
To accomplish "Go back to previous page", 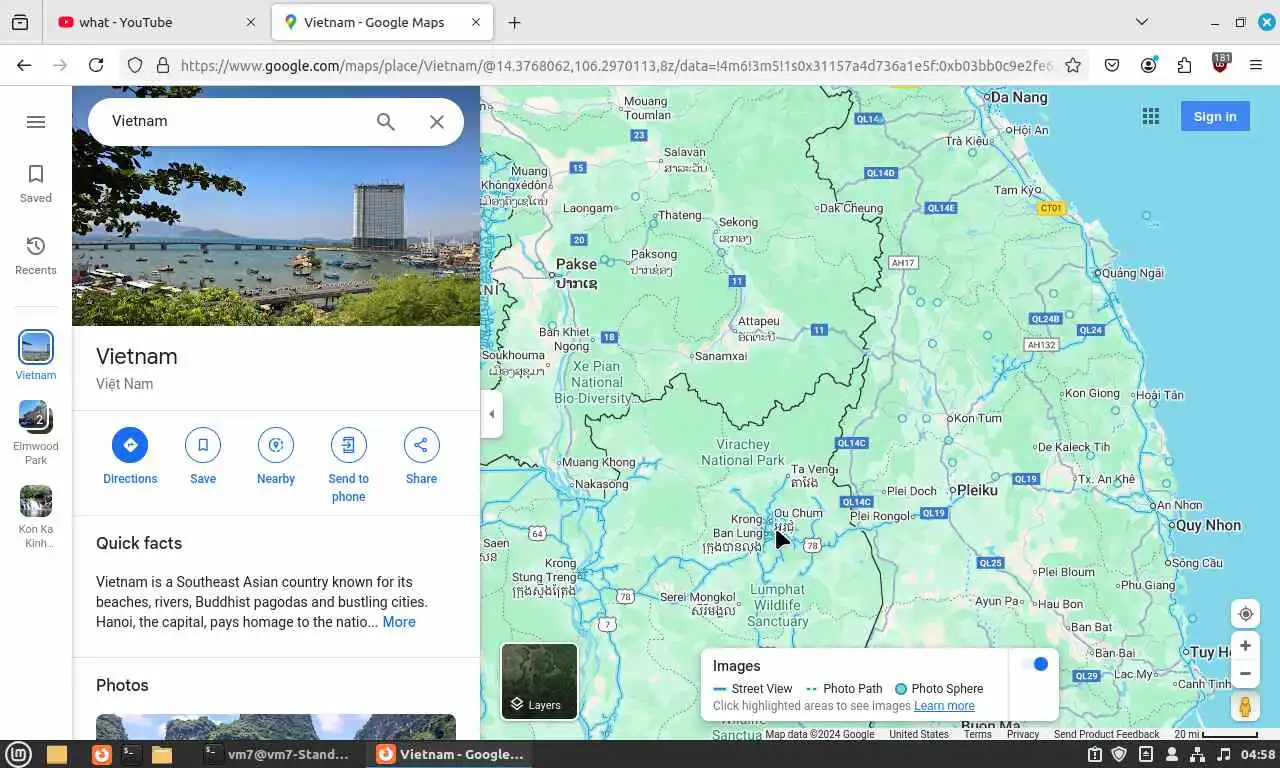I will pos(24,65).
